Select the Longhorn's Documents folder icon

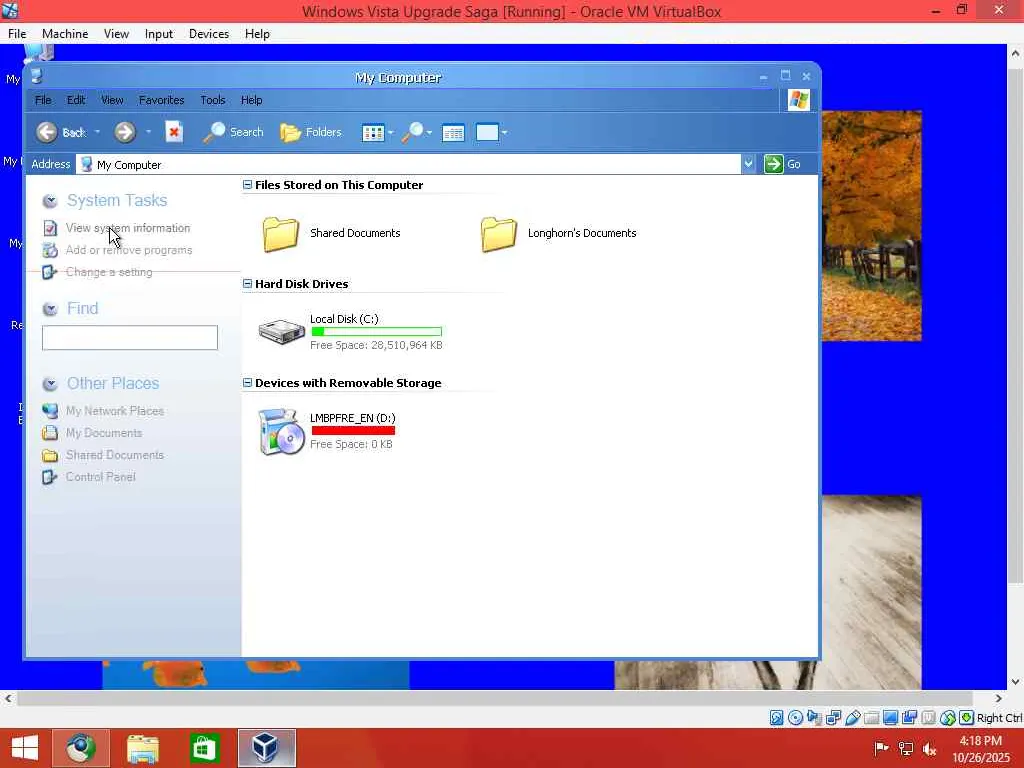pos(499,234)
